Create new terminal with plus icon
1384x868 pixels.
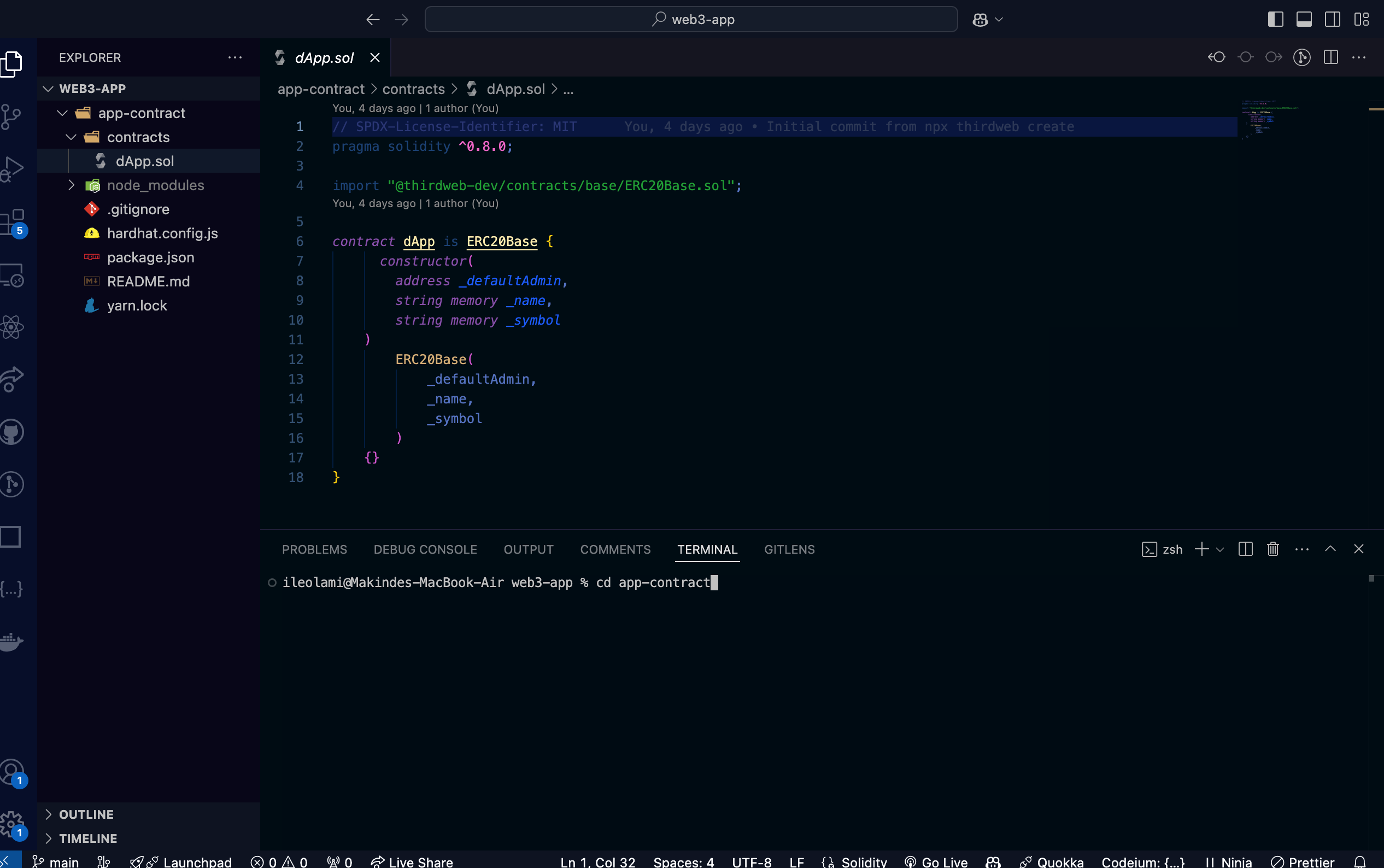[1201, 549]
